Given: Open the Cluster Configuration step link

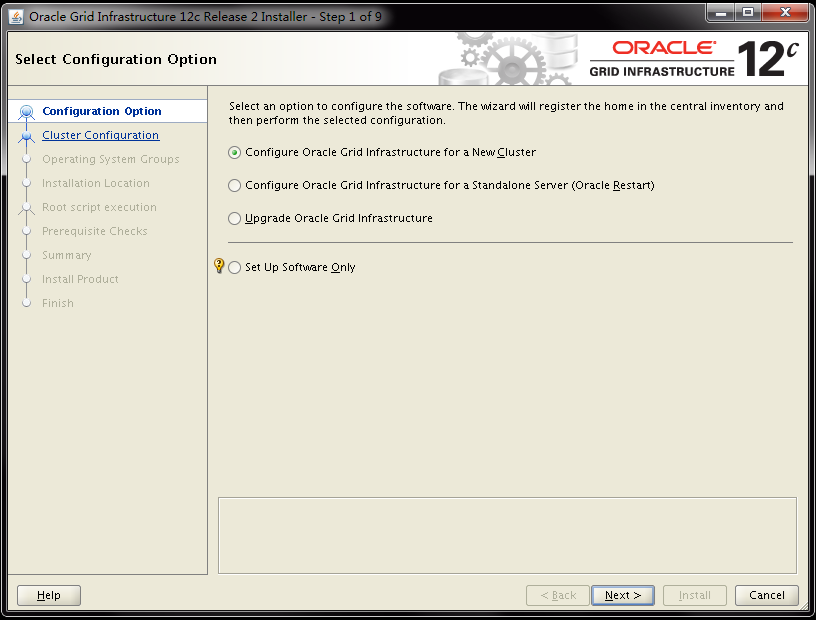Looking at the screenshot, I should 100,135.
